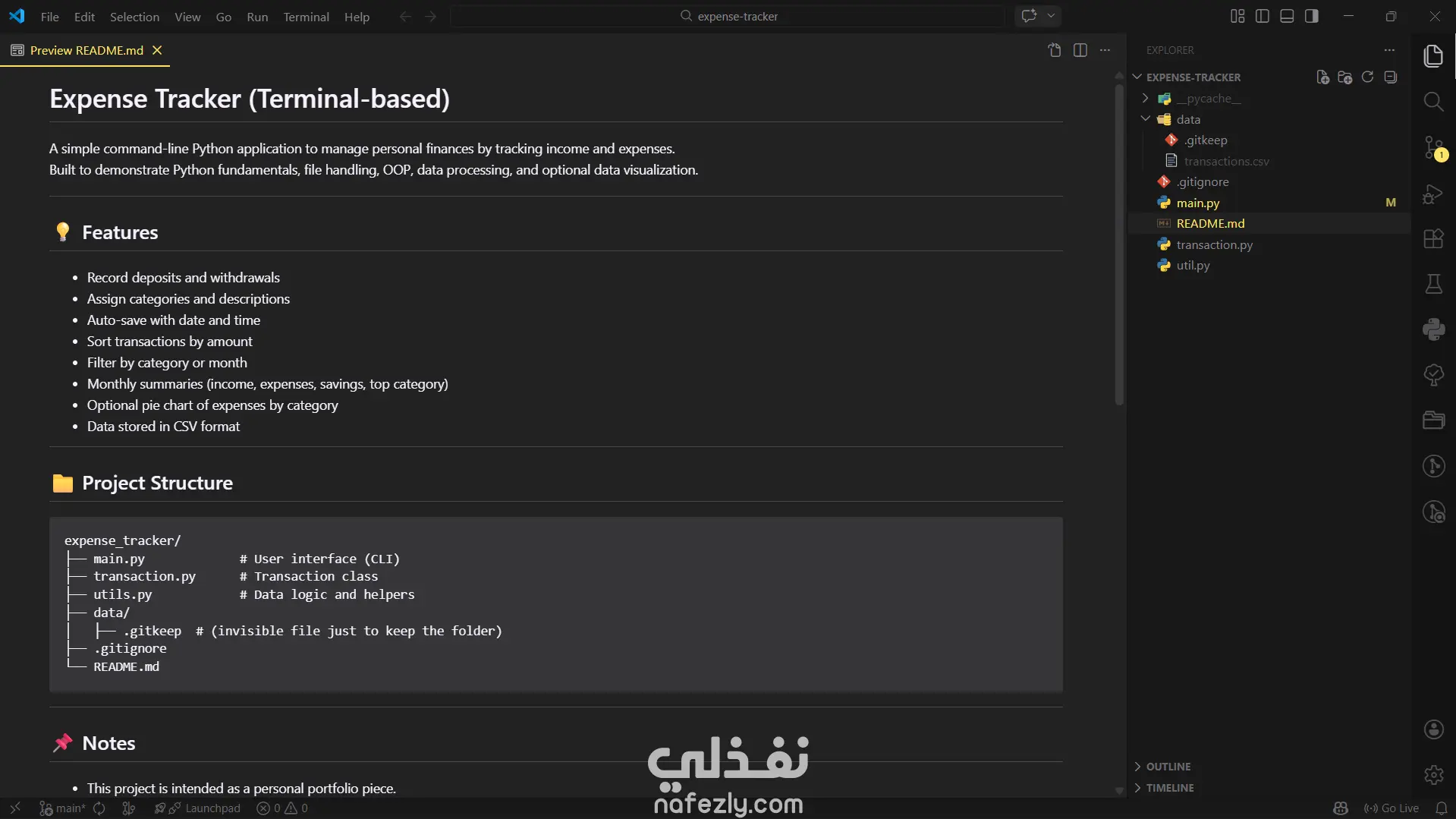The image size is (1456, 819).
Task: Create a new folder in EXPENSE-TRACKER
Action: click(x=1345, y=77)
